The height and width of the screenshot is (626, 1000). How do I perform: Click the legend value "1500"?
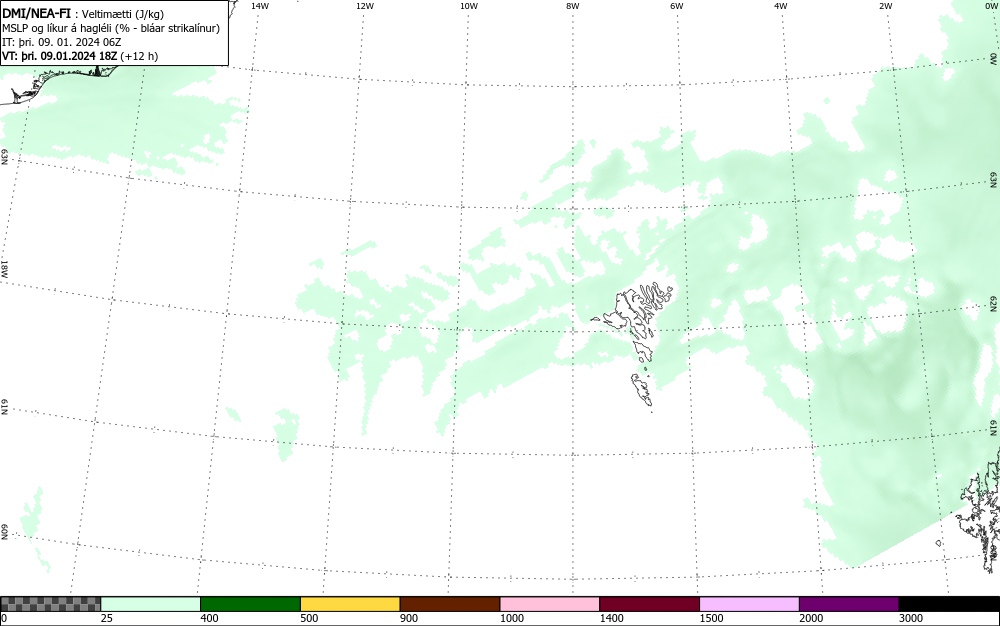click(711, 618)
